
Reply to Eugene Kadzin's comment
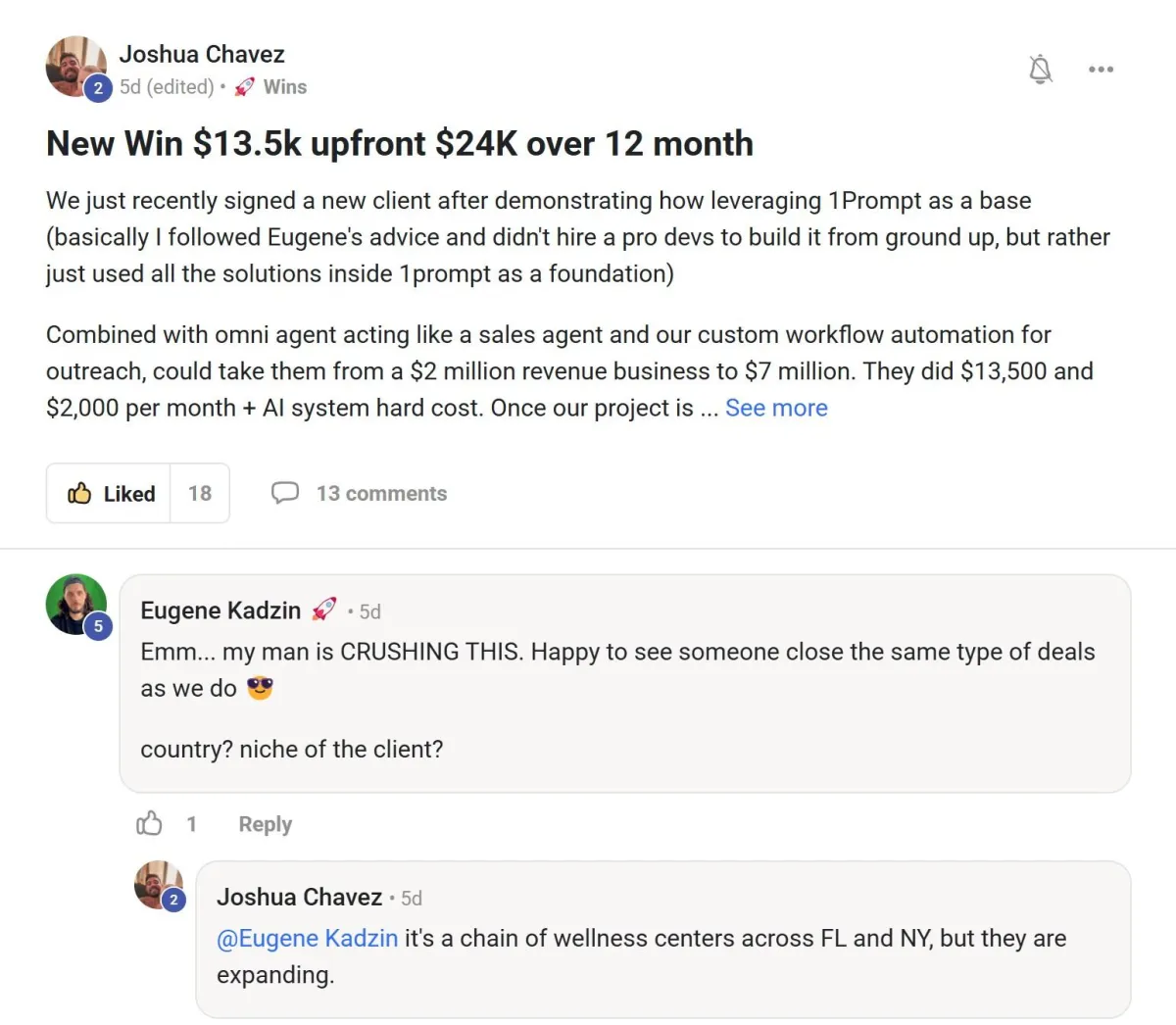[x=265, y=824]
